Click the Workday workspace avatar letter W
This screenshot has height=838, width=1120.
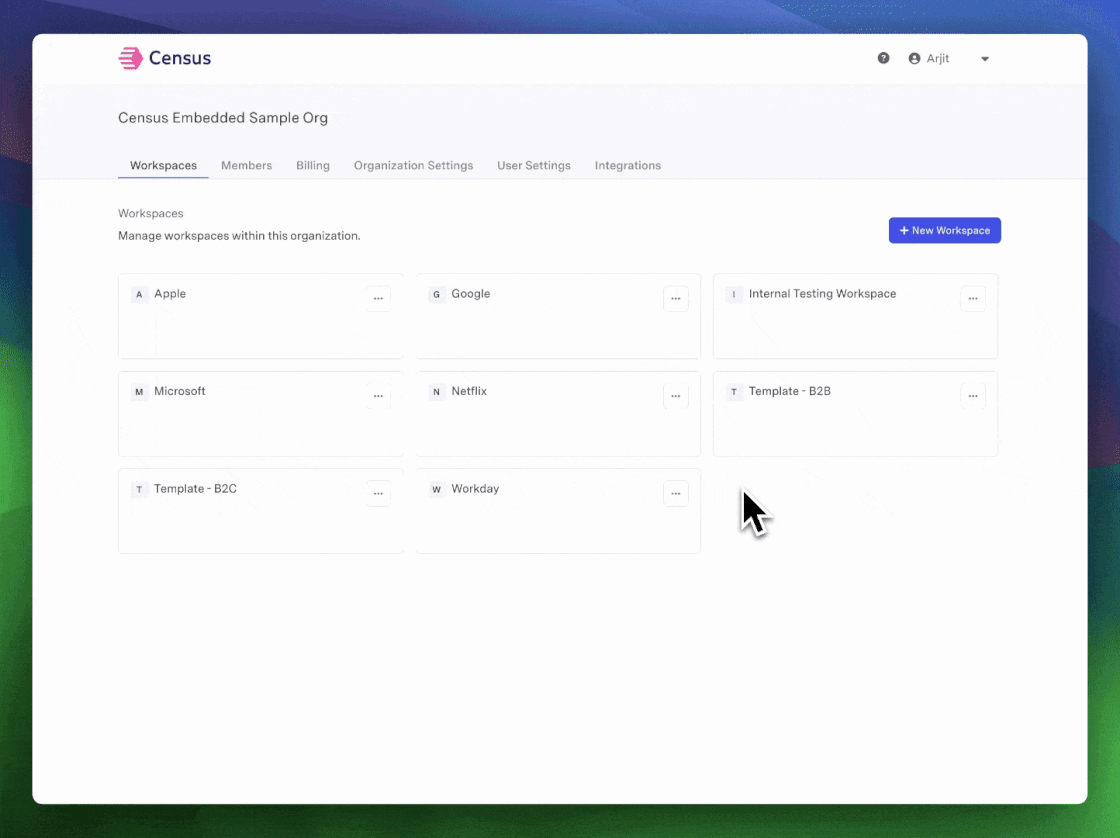[436, 489]
